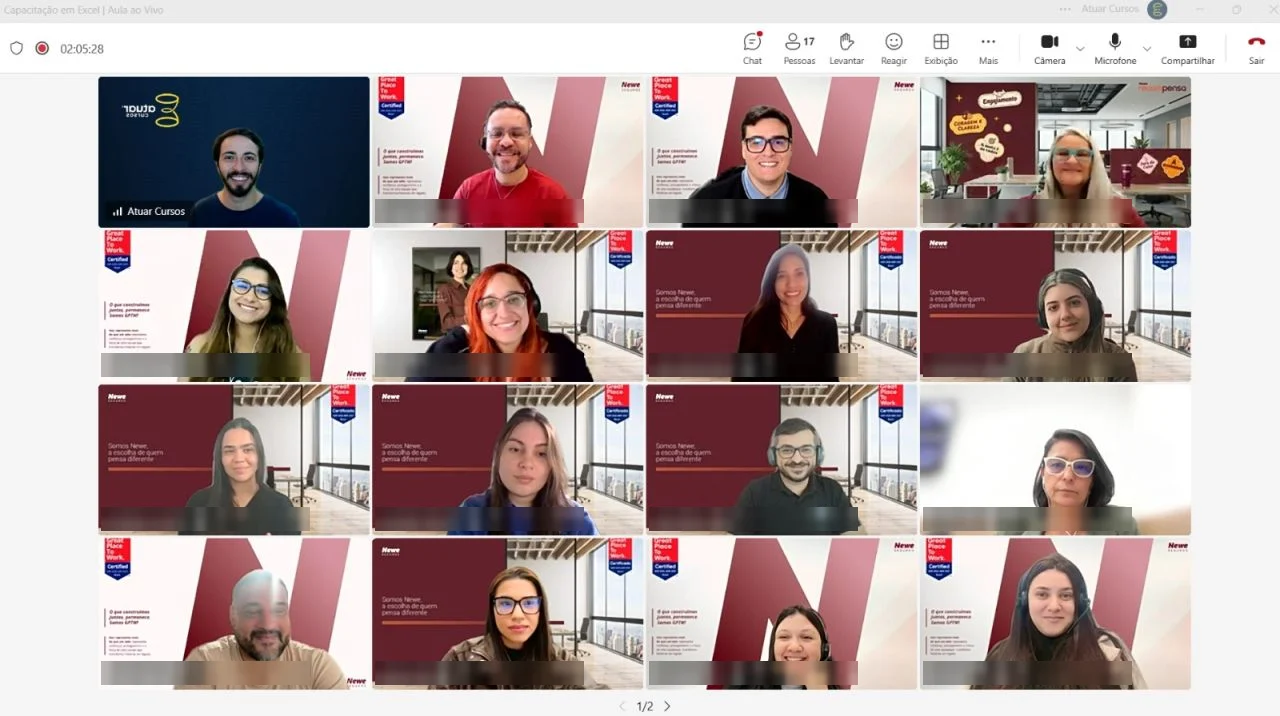This screenshot has height=716, width=1280.
Task: Click the Atuar Cursos profile avatar
Action: coord(1157,9)
